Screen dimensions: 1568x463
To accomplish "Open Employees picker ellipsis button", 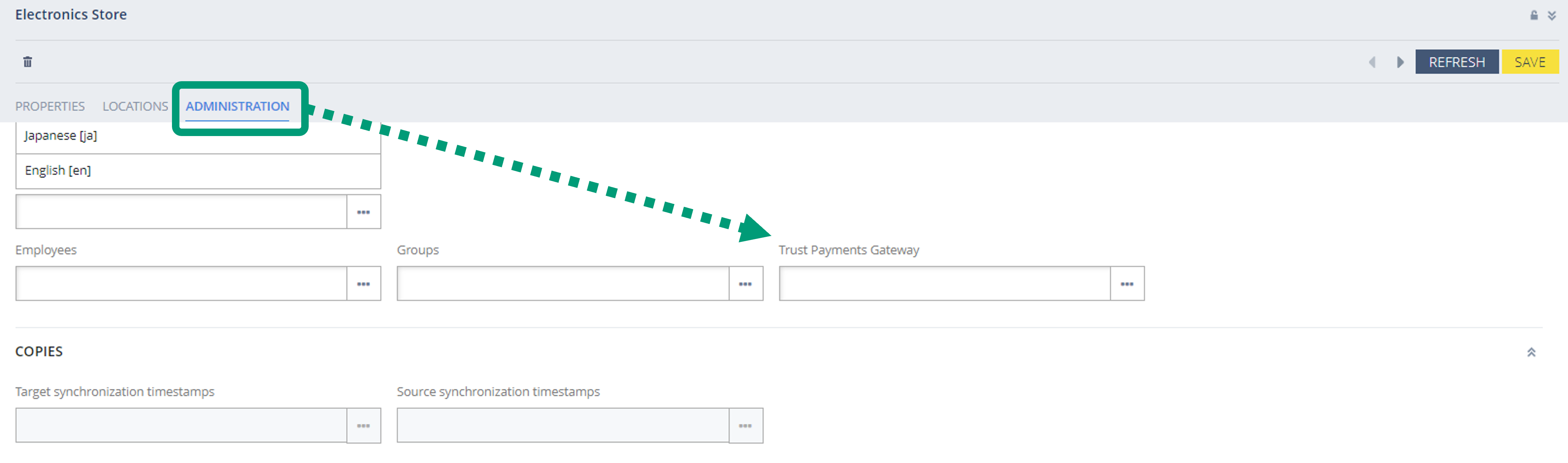I will 364,284.
